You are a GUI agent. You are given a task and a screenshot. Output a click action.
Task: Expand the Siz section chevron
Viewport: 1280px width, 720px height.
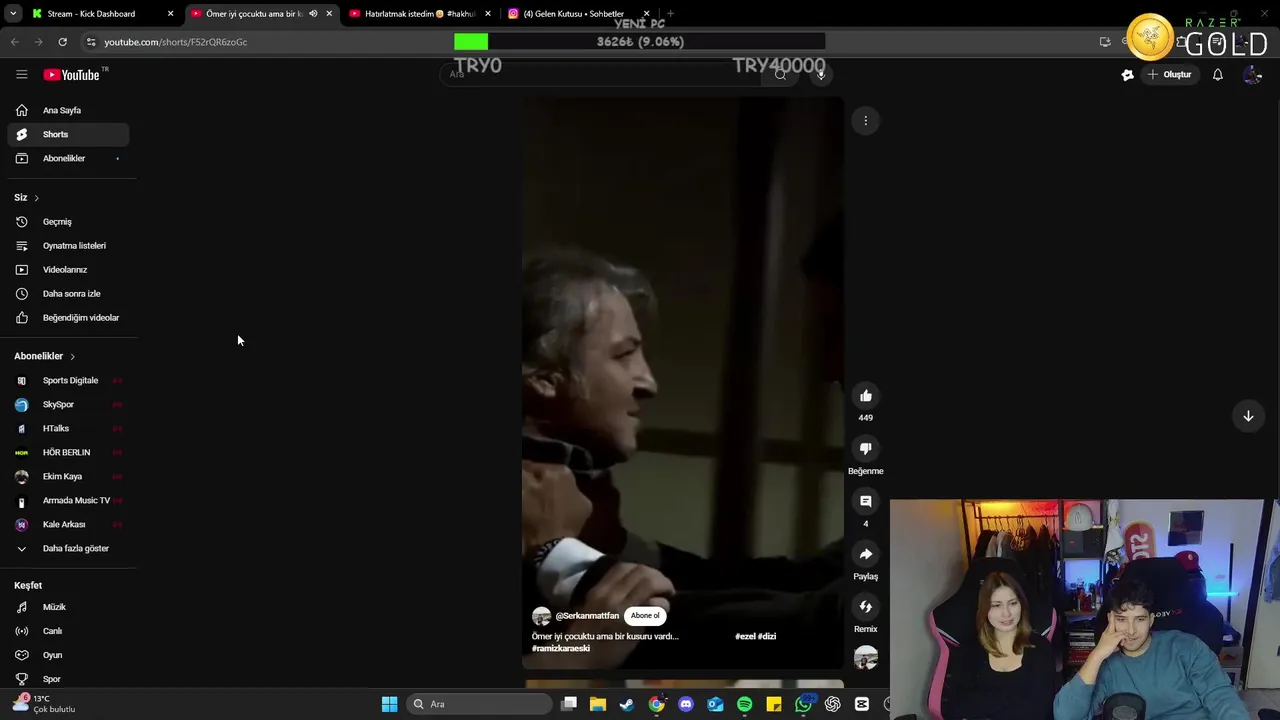tap(36, 198)
